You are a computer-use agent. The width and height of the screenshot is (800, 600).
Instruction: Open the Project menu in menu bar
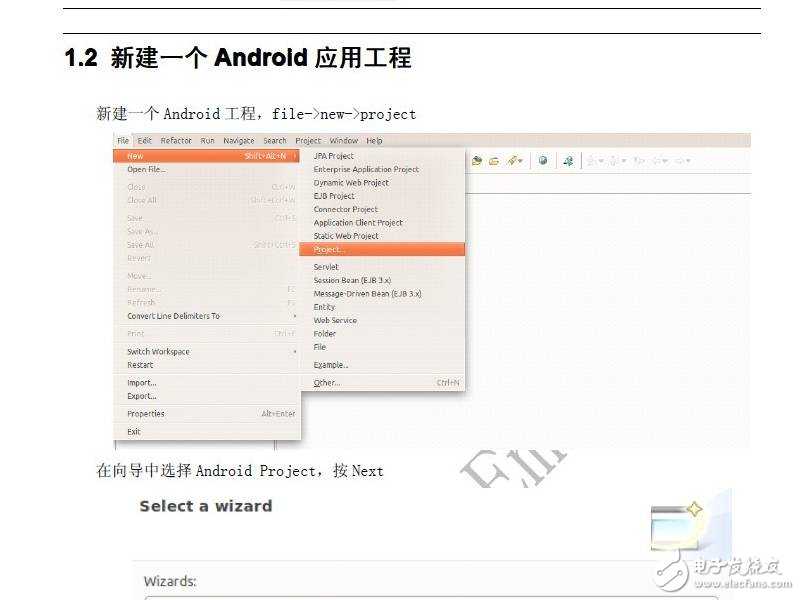pos(308,140)
